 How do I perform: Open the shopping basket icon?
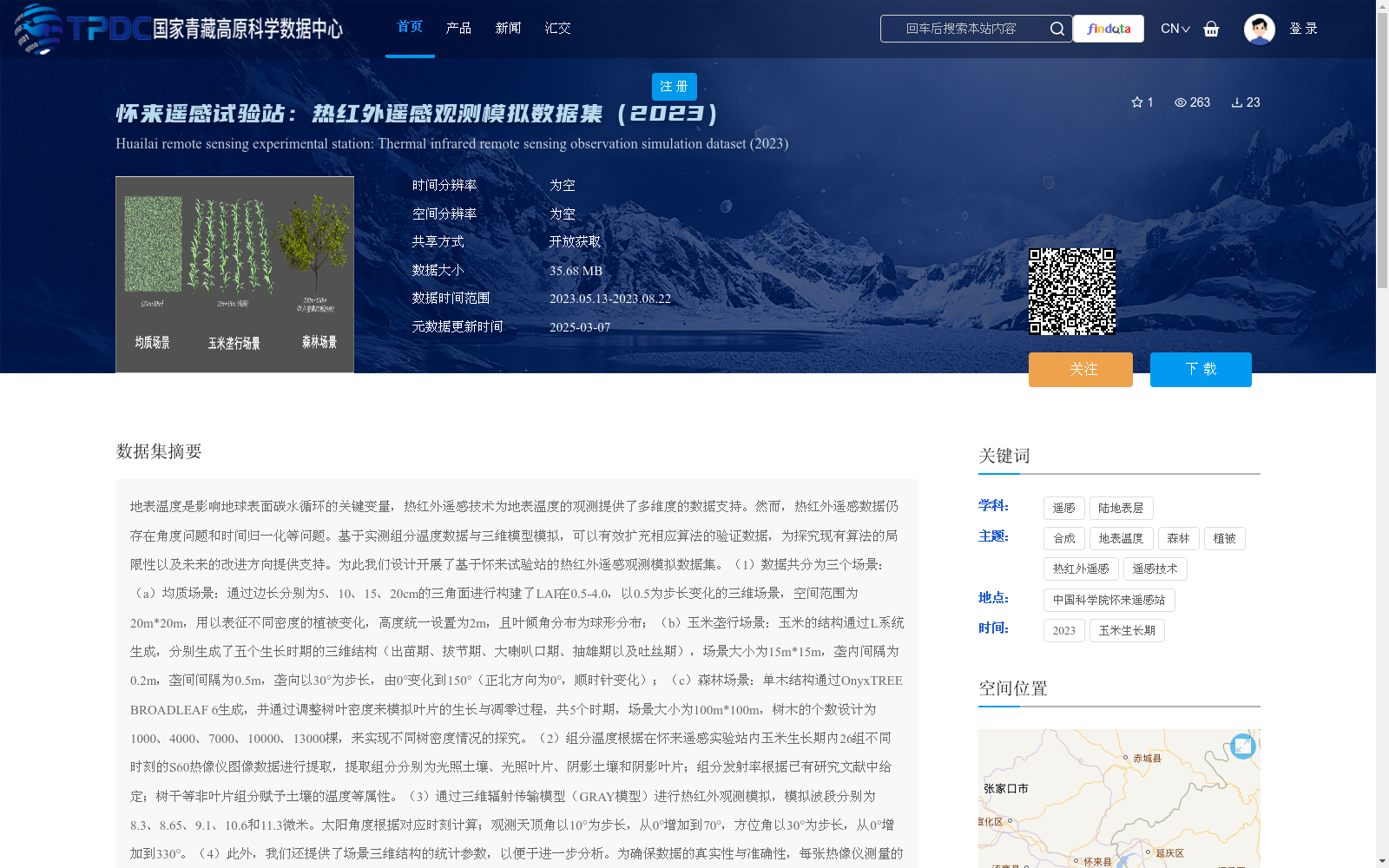[x=1211, y=29]
